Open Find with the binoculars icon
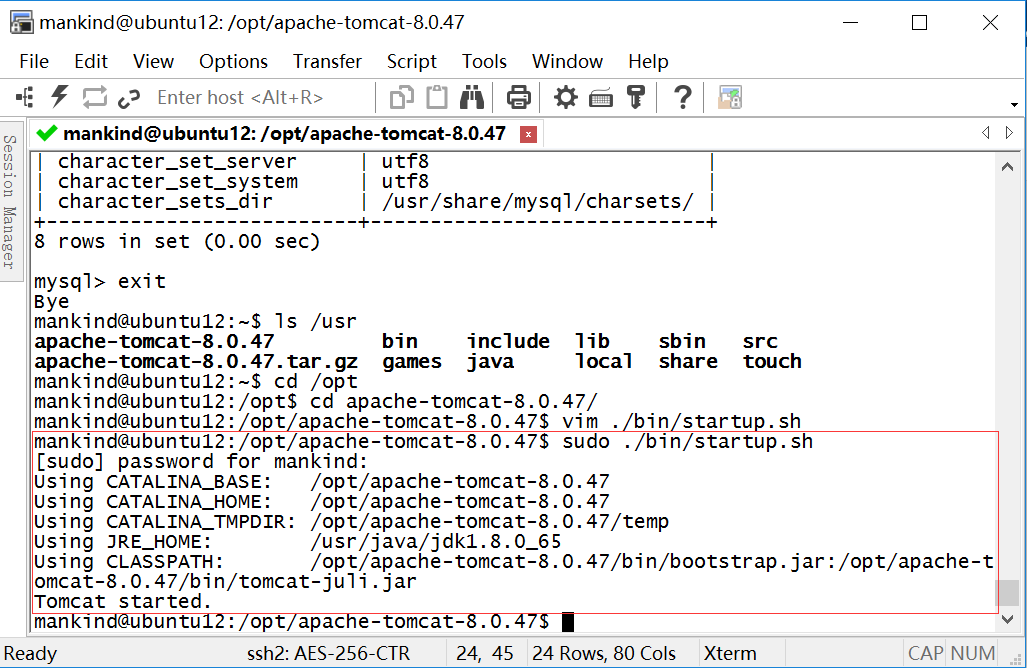This screenshot has width=1027, height=668. pos(472,98)
